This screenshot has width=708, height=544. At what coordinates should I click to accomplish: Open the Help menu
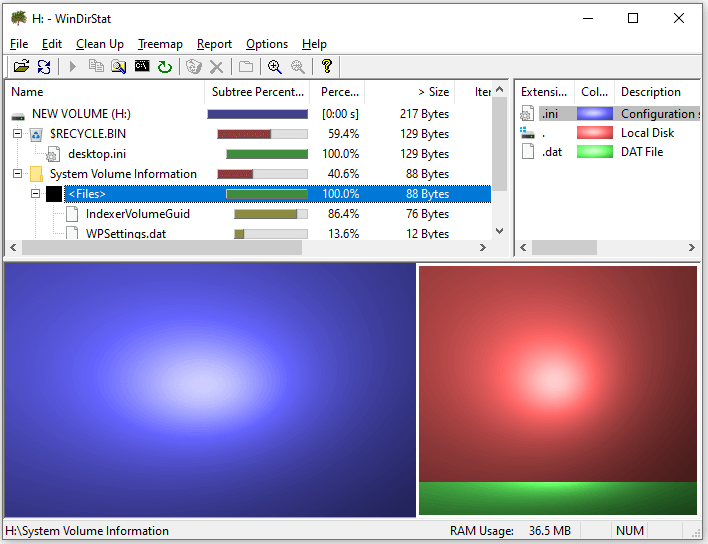[314, 44]
